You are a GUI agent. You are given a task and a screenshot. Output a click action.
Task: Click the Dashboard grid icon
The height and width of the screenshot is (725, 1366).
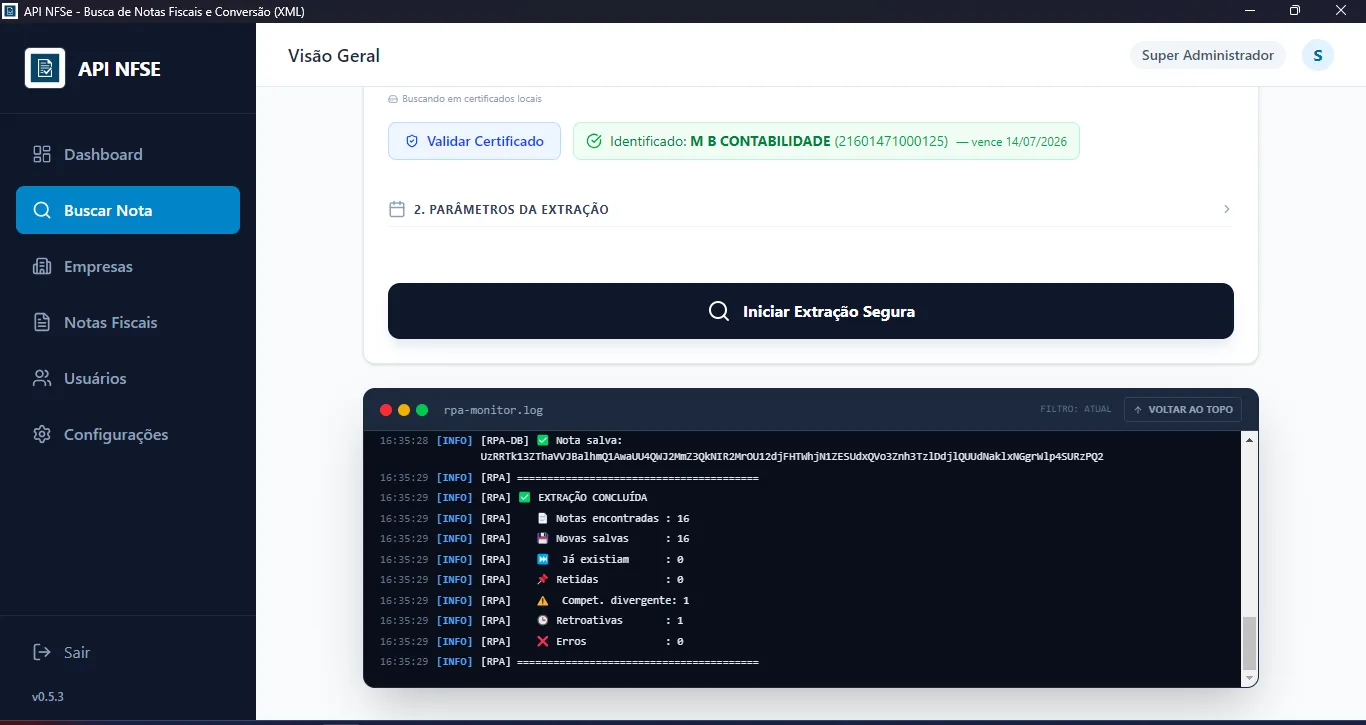click(42, 154)
